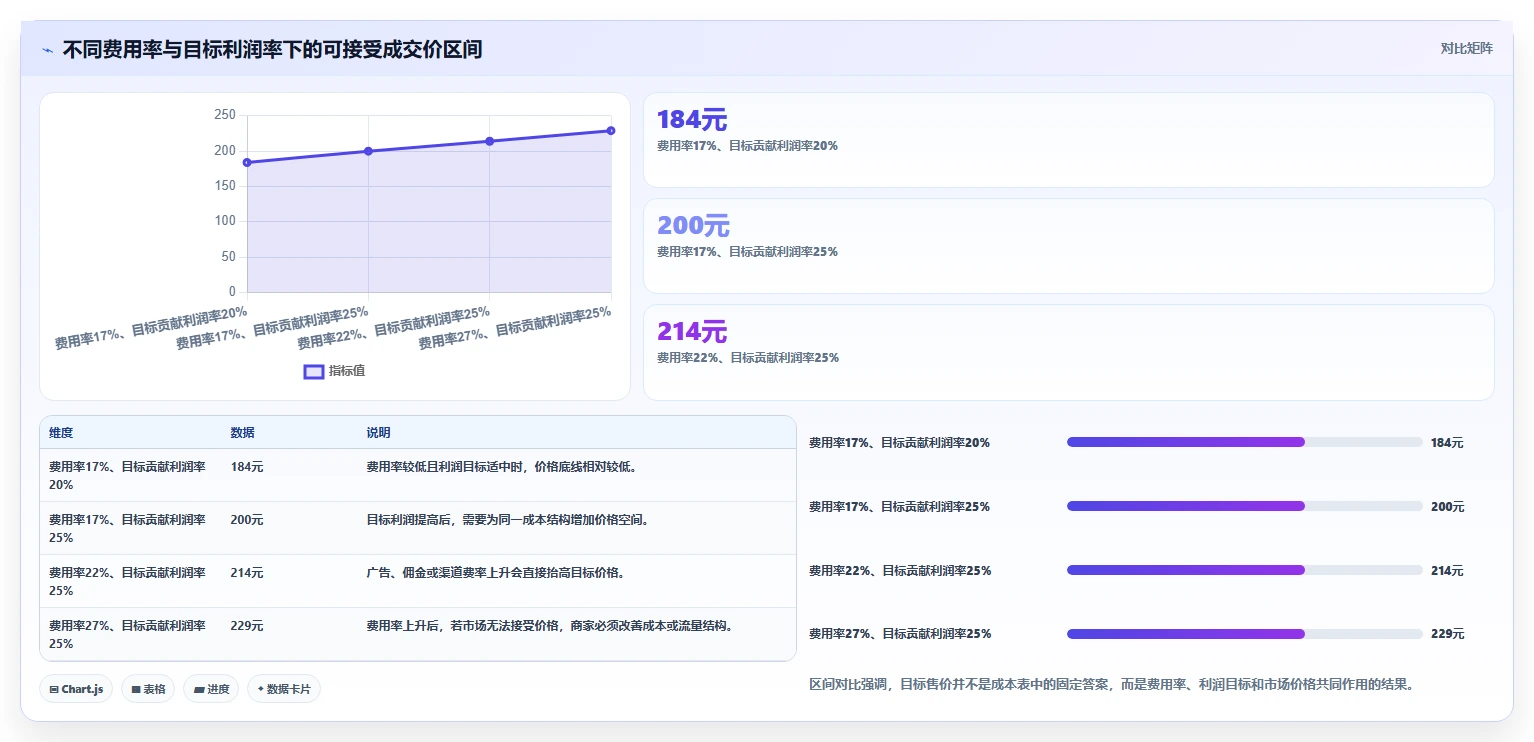Screen dimensions: 1534x742
Task: Click the 50 tick on the chart y-axis
Action: point(229,257)
